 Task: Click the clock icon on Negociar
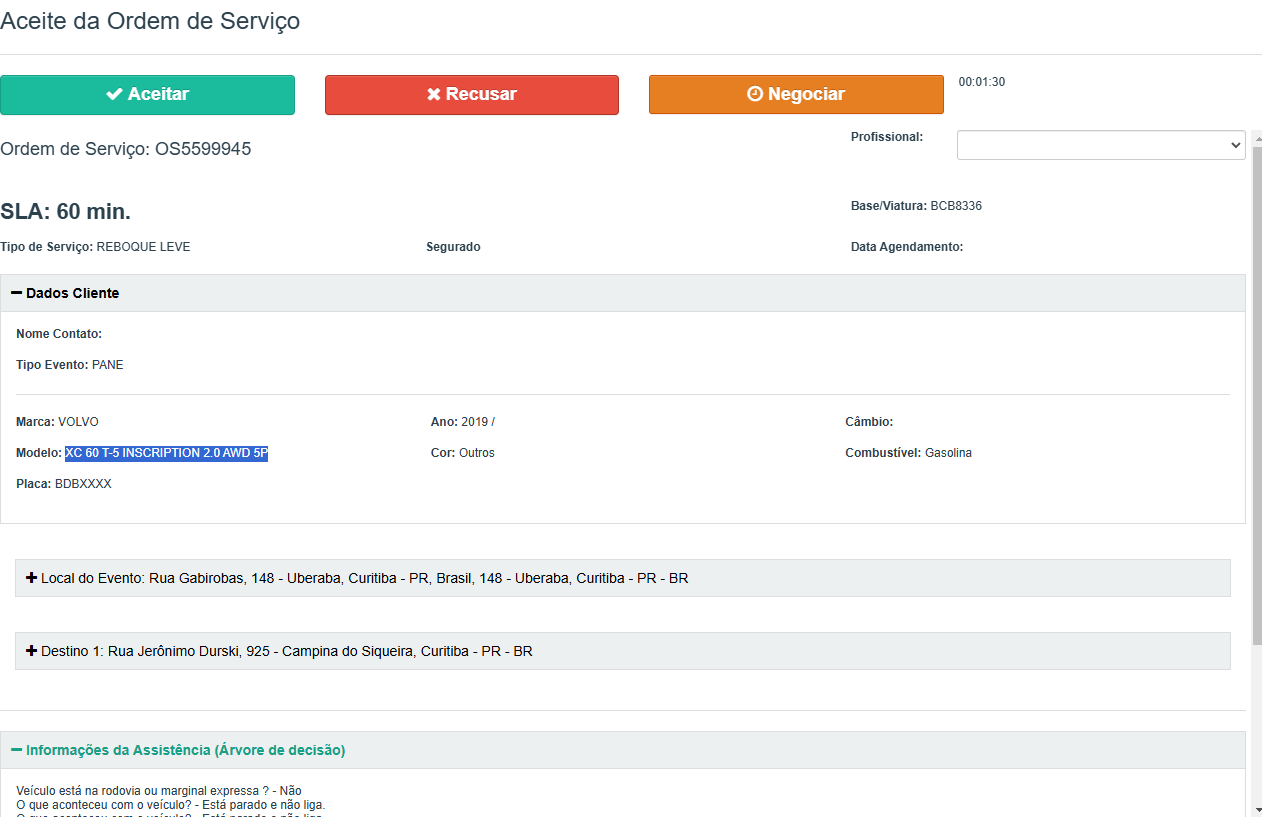pos(755,94)
